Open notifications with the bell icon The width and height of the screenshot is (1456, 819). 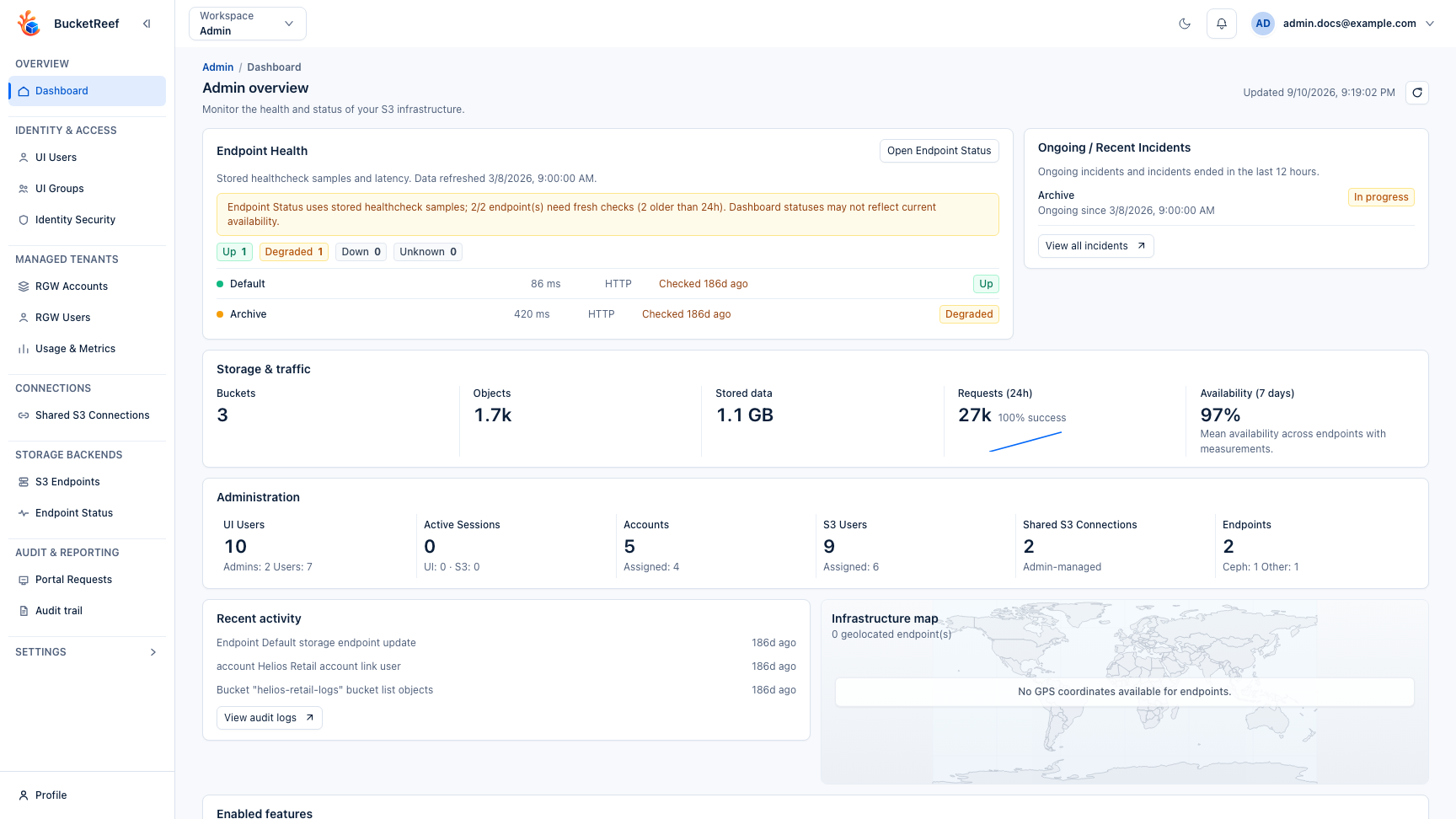[1222, 24]
